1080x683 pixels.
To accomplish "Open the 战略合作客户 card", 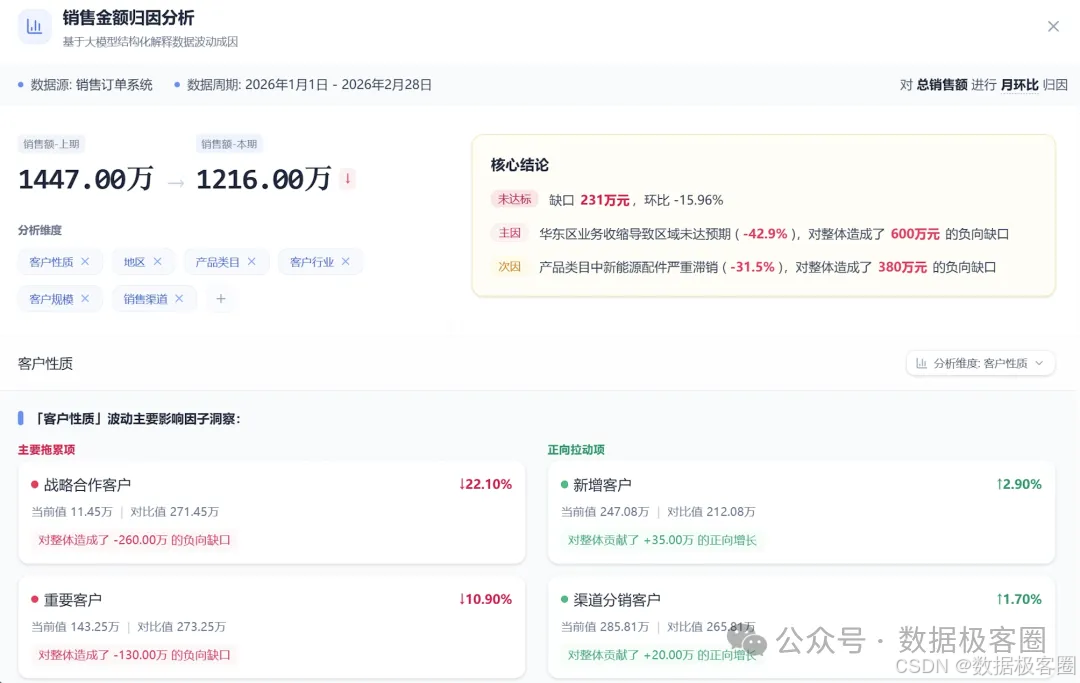I will tap(271, 512).
